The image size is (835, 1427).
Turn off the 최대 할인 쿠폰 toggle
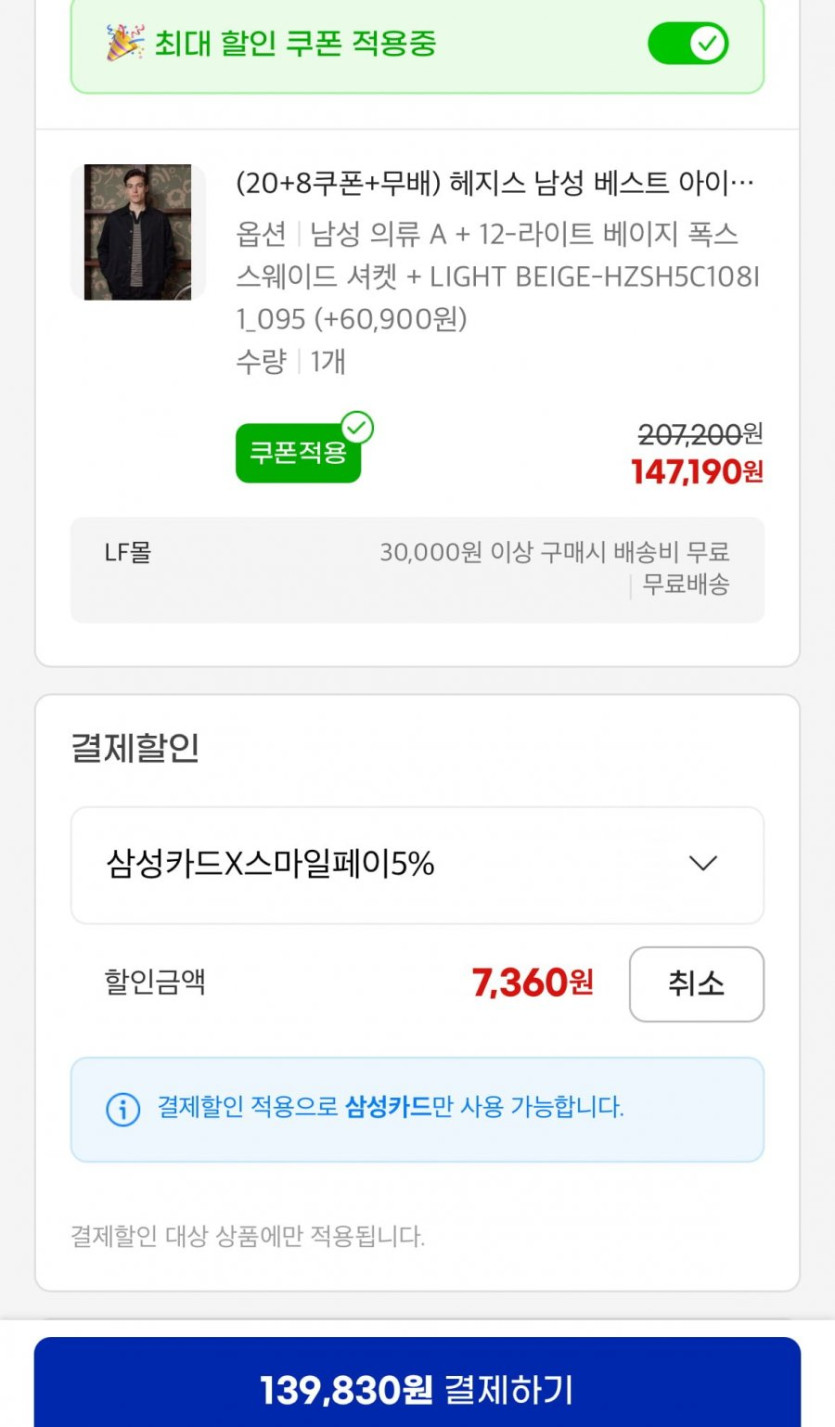[x=688, y=44]
